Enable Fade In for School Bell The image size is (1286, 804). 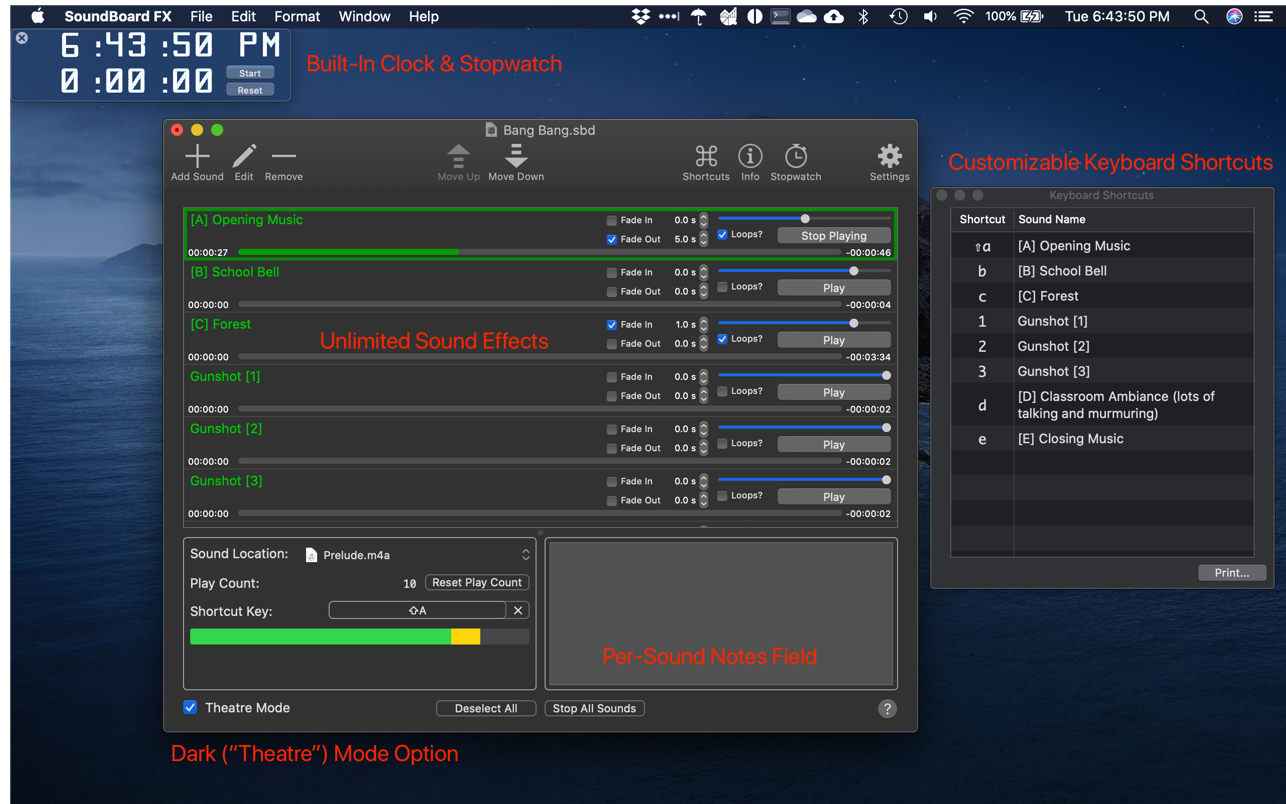pos(612,272)
